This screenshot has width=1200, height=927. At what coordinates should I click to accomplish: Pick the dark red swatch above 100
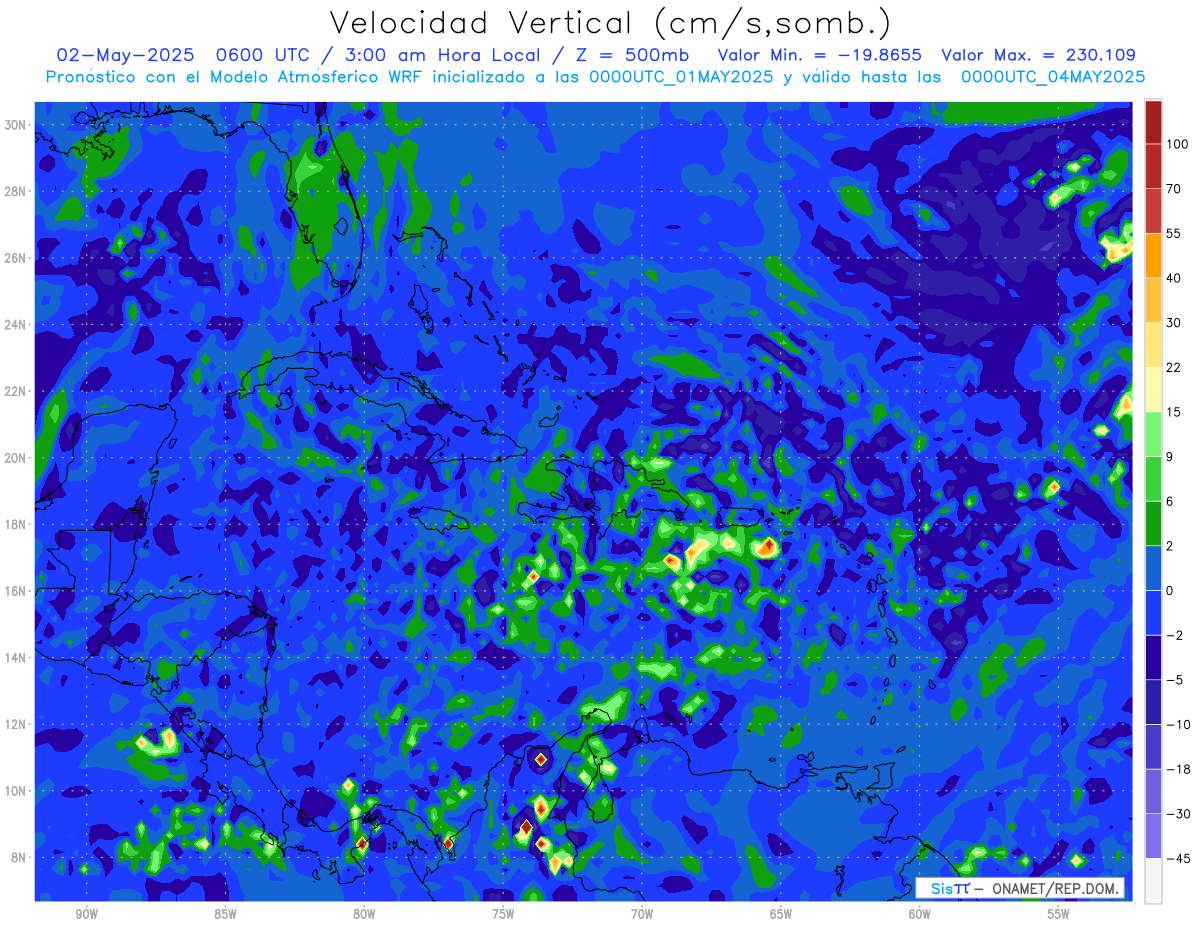click(x=1153, y=122)
